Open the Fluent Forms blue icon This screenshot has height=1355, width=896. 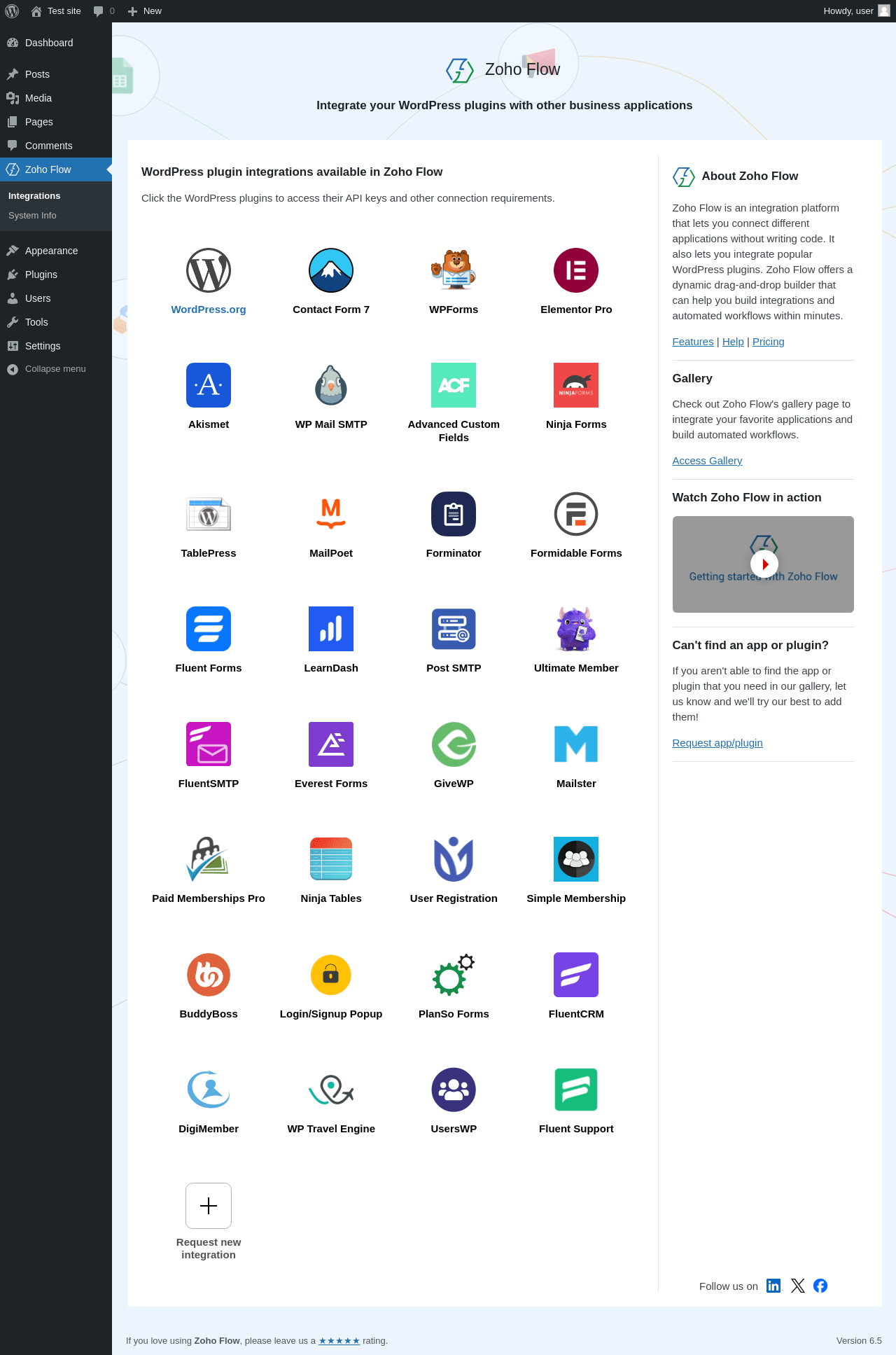pyautogui.click(x=209, y=629)
